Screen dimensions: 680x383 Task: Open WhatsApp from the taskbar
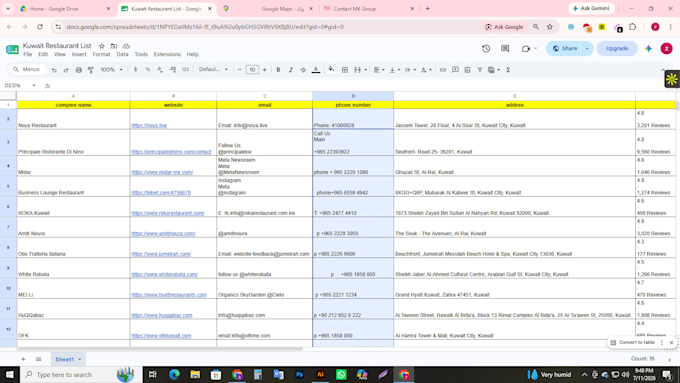(x=341, y=374)
